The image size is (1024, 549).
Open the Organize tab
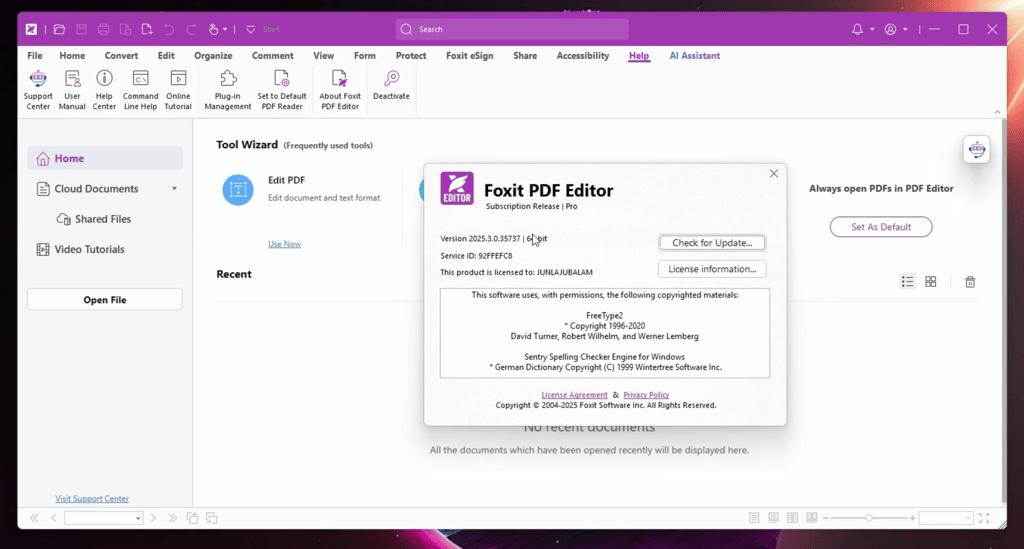point(213,55)
